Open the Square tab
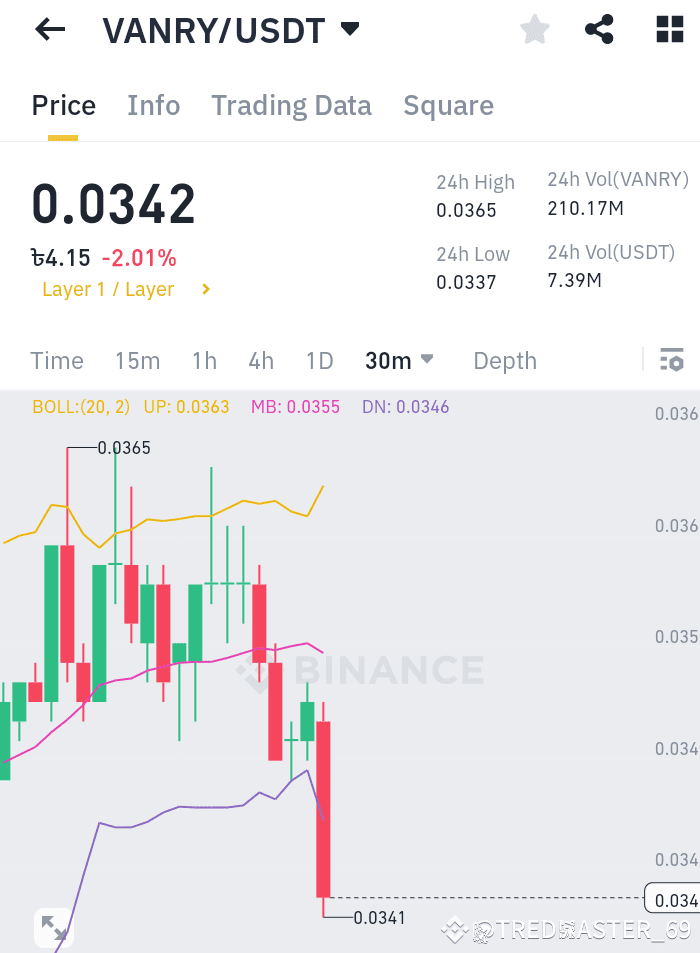700x953 pixels. pyautogui.click(x=448, y=105)
